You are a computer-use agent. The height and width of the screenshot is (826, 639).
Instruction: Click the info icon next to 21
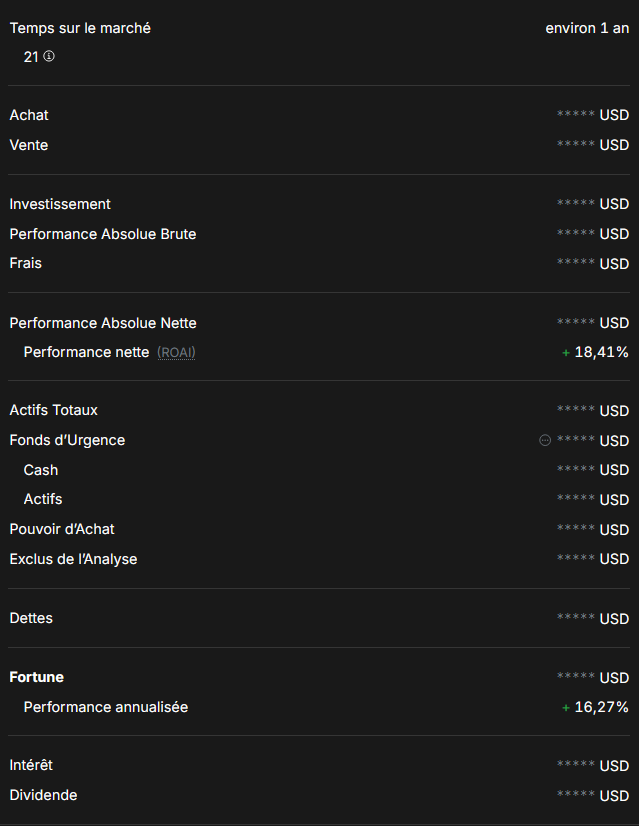49,57
